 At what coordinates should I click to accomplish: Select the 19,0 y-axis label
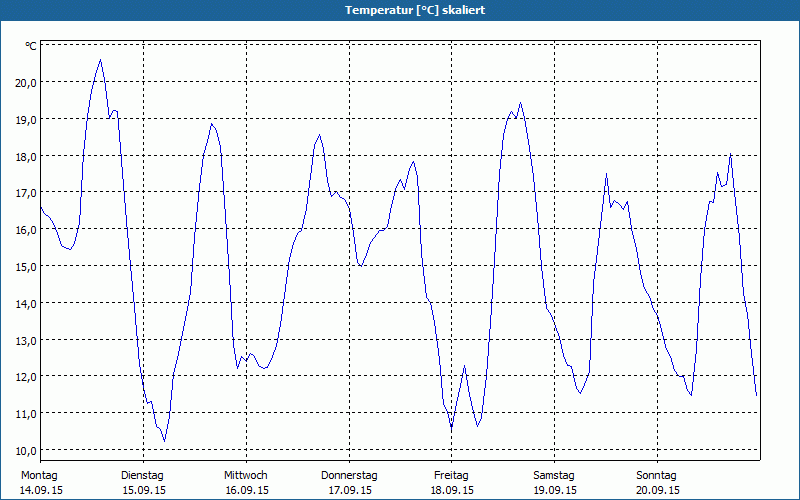(x=26, y=119)
